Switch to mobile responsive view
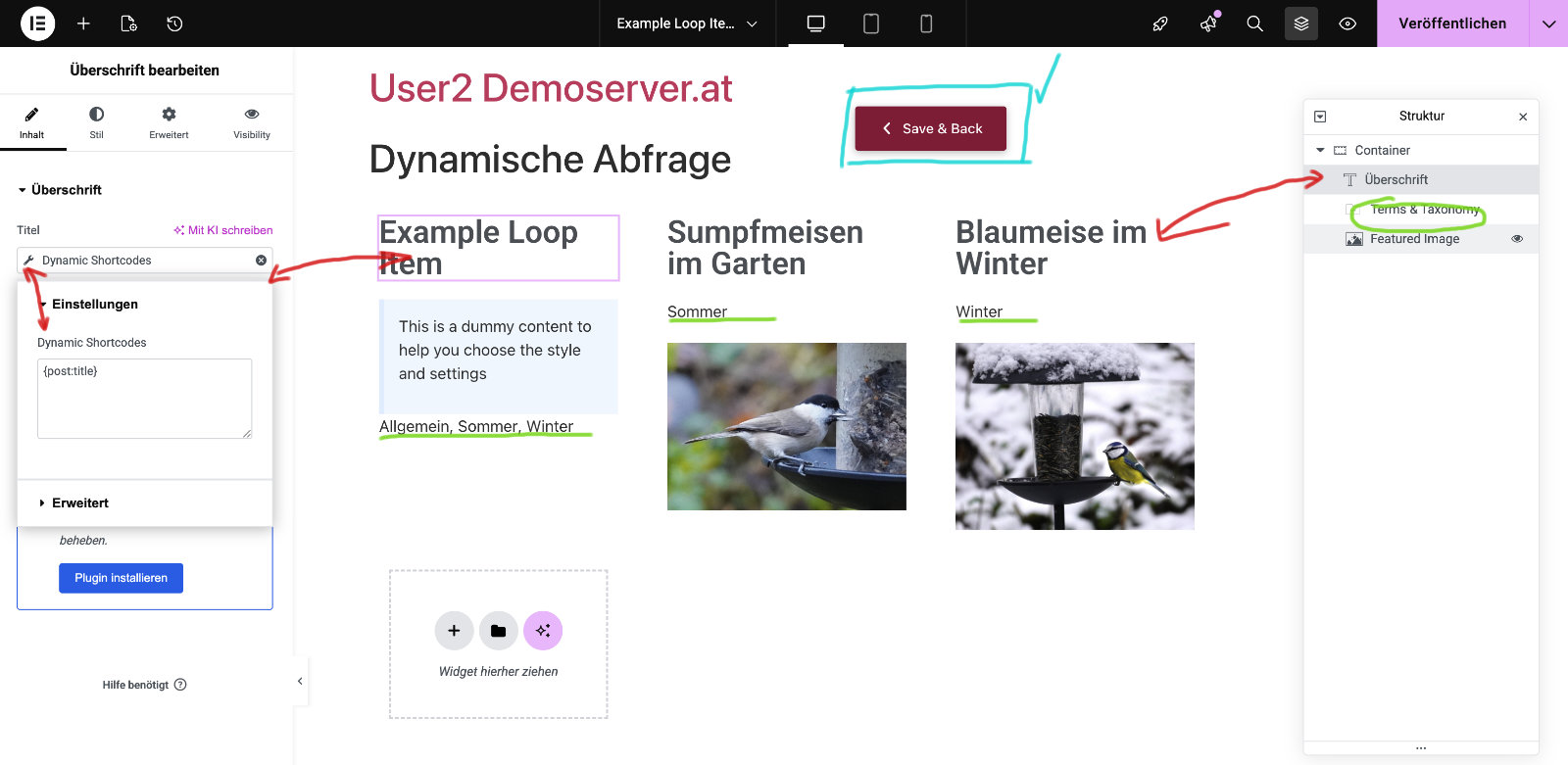Image resolution: width=1568 pixels, height=765 pixels. point(925,24)
